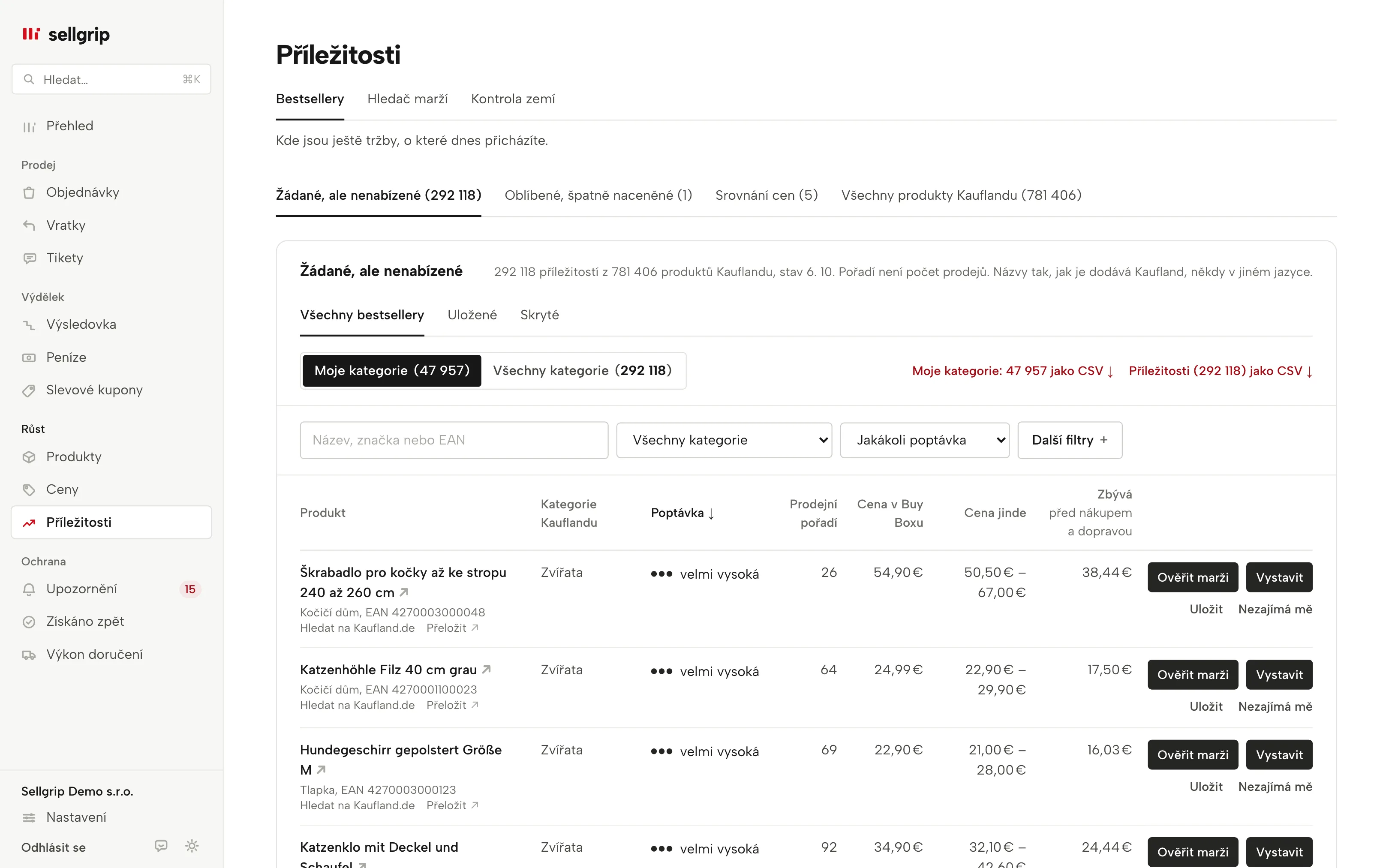
Task: Show the Skryté sub-tab
Action: tap(539, 315)
